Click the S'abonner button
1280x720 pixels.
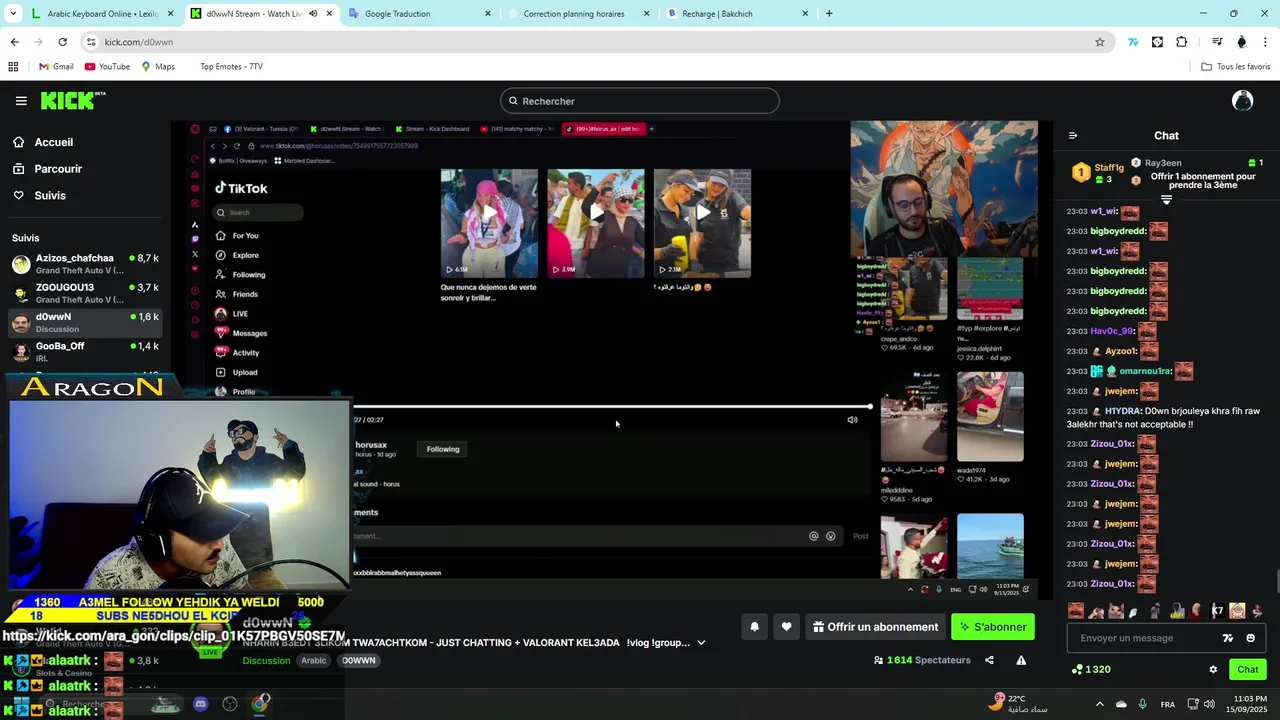[992, 627]
